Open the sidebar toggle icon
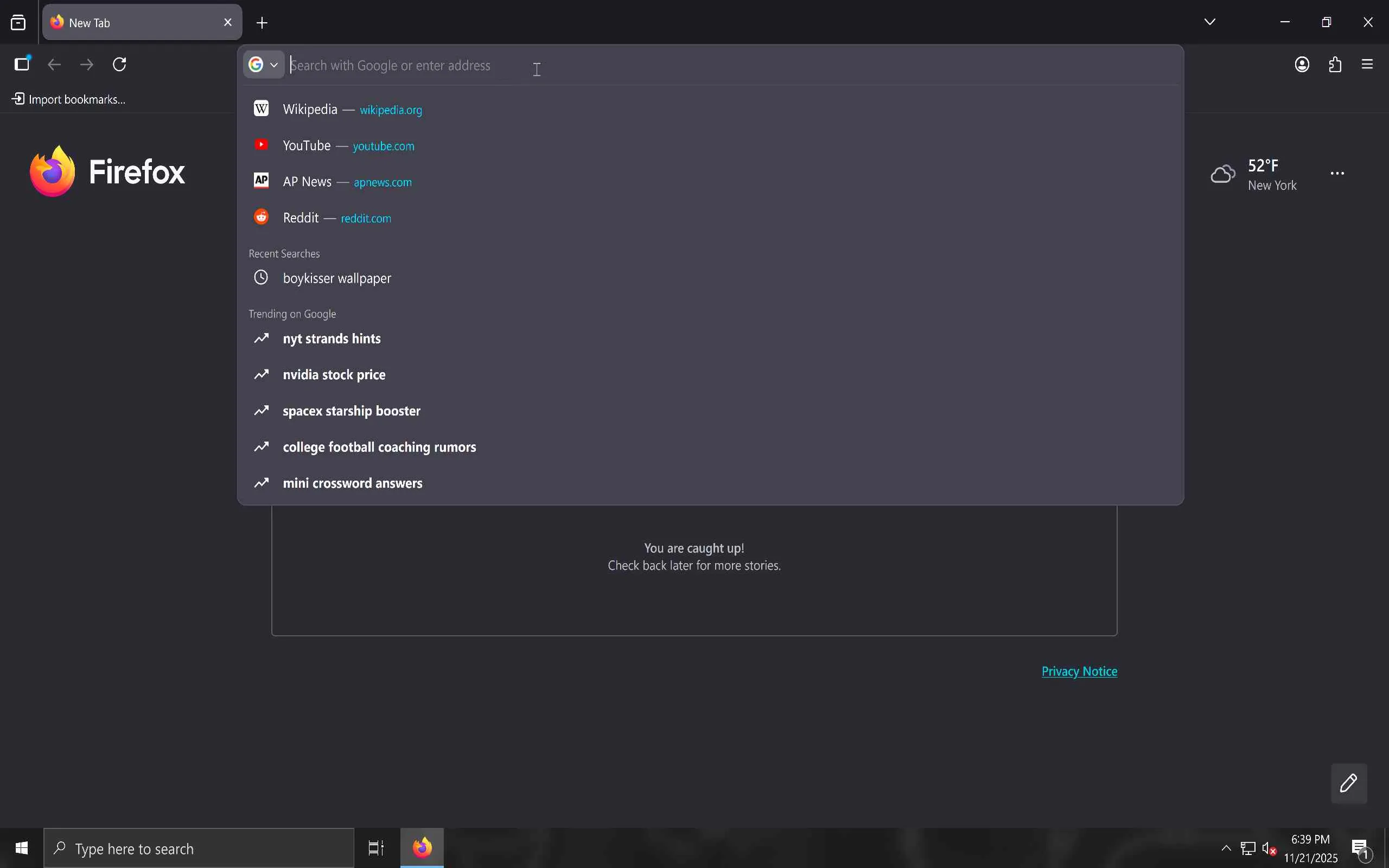The image size is (1389, 868). tap(22, 65)
